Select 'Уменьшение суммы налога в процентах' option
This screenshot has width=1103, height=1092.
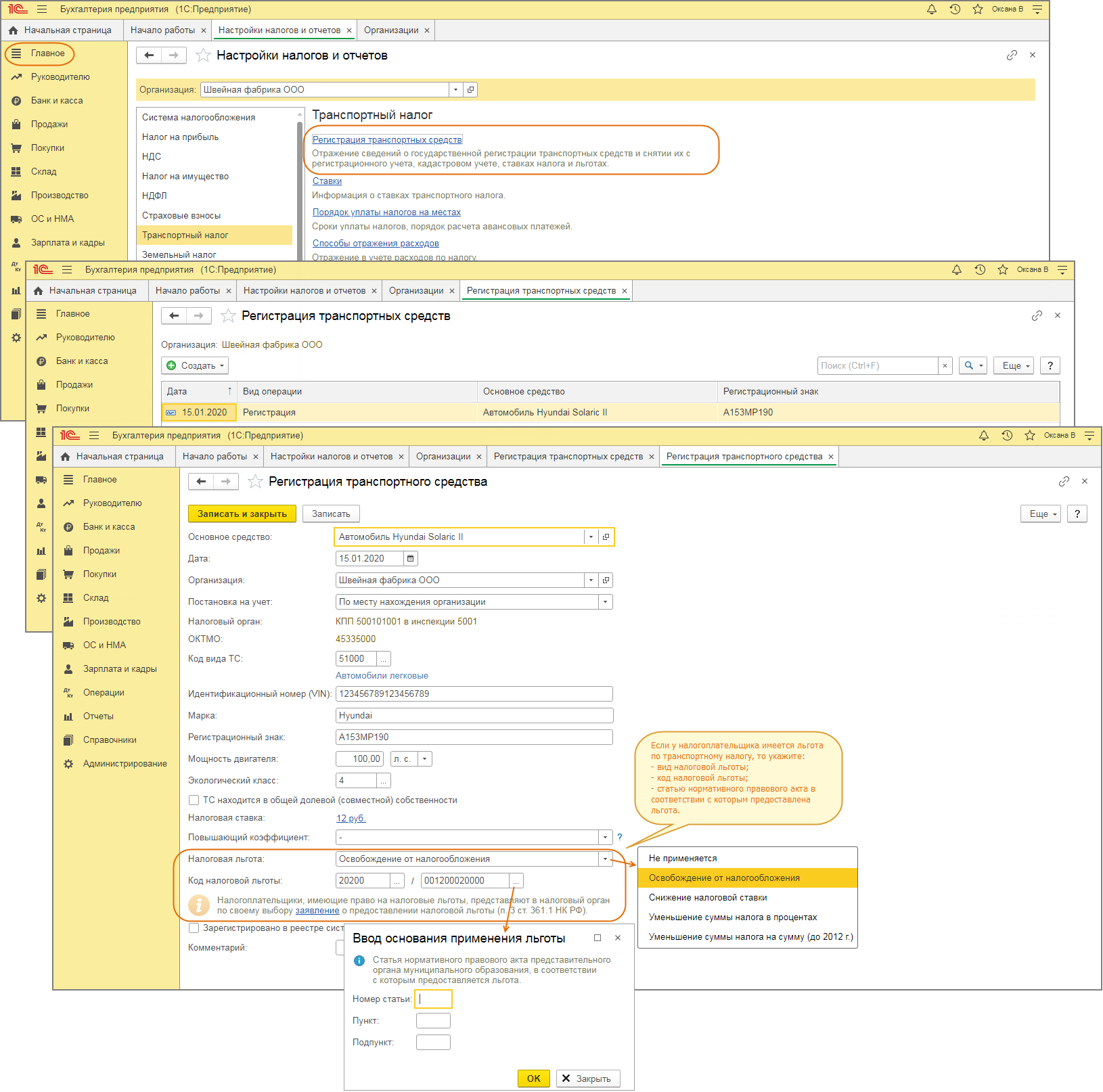pos(748,917)
